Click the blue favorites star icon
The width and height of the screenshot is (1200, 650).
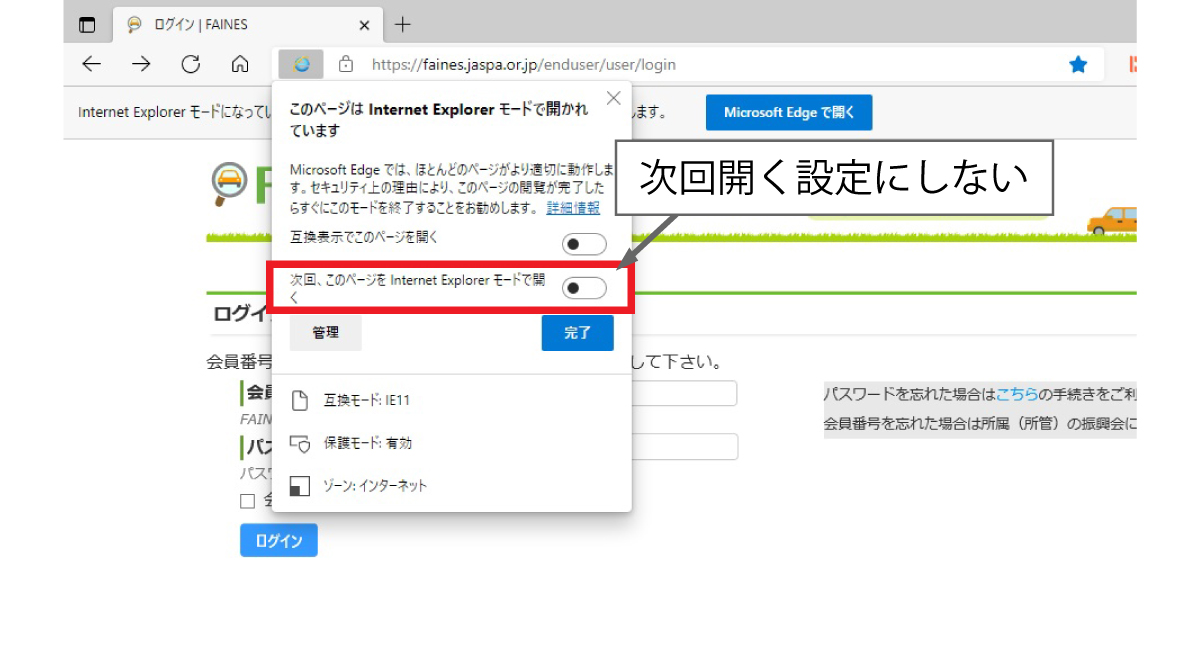pyautogui.click(x=1078, y=65)
